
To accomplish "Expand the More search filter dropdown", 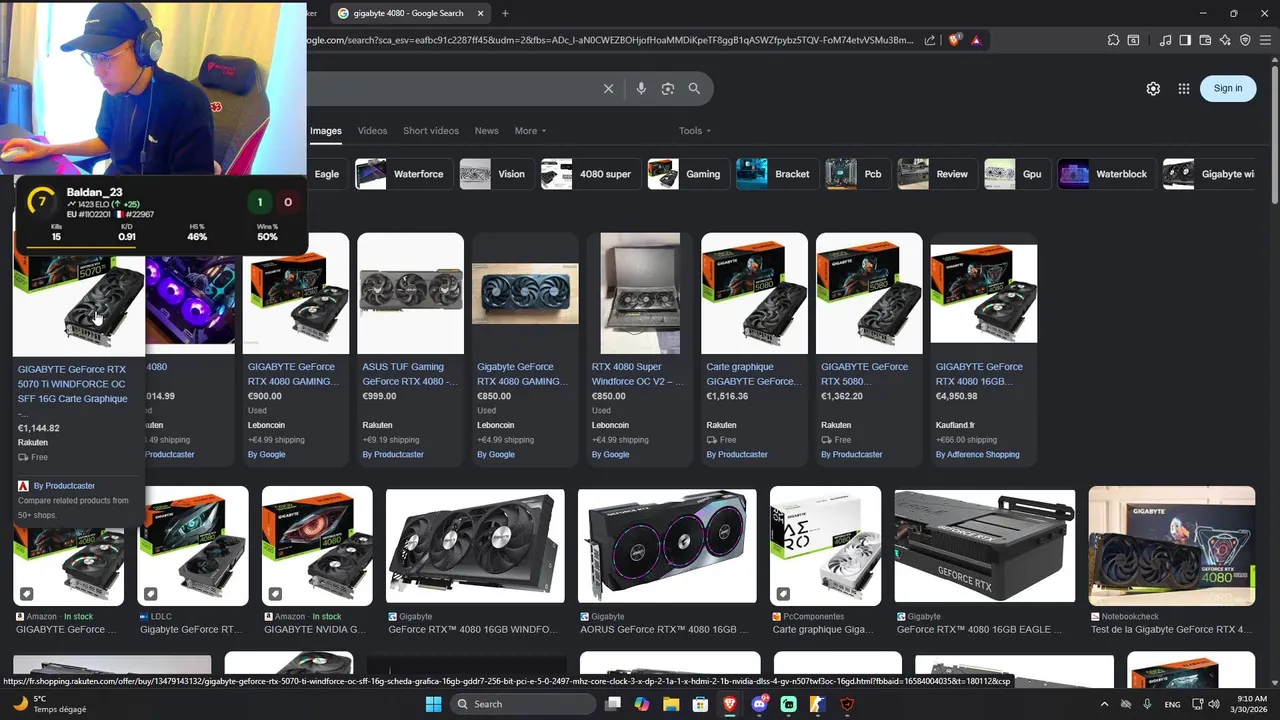I will pyautogui.click(x=530, y=131).
